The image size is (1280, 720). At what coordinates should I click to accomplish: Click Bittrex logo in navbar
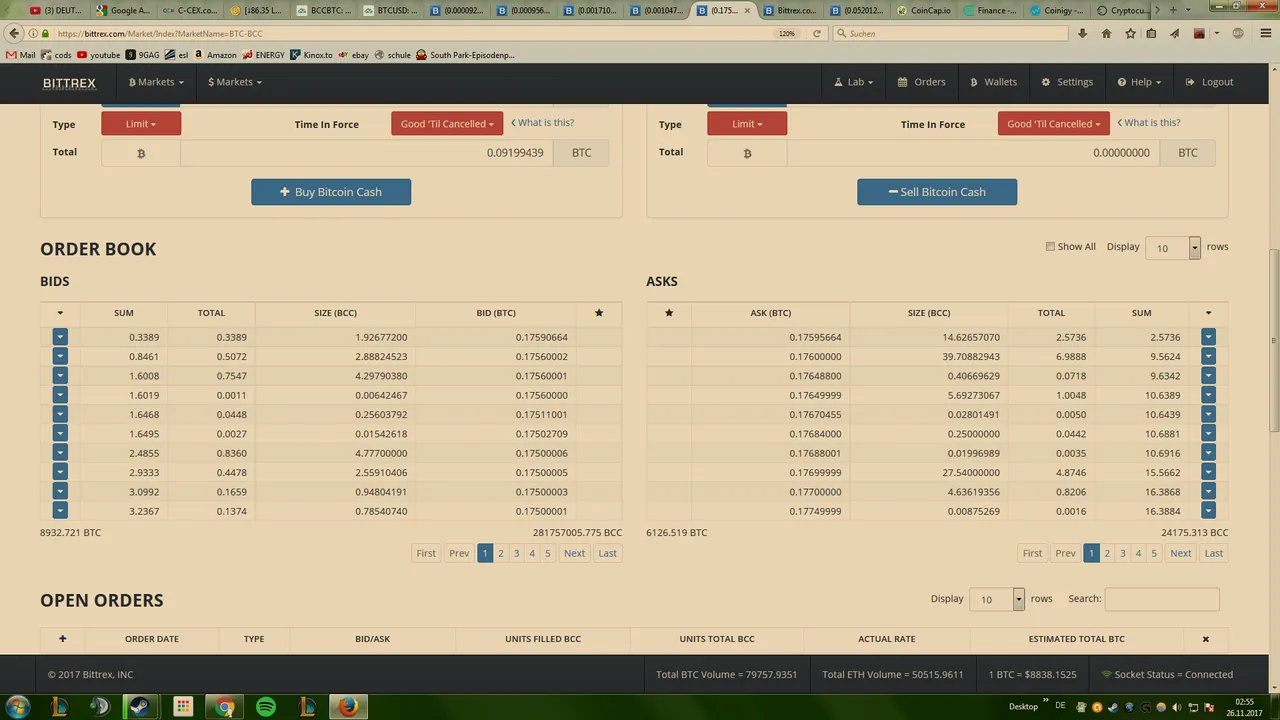[69, 83]
